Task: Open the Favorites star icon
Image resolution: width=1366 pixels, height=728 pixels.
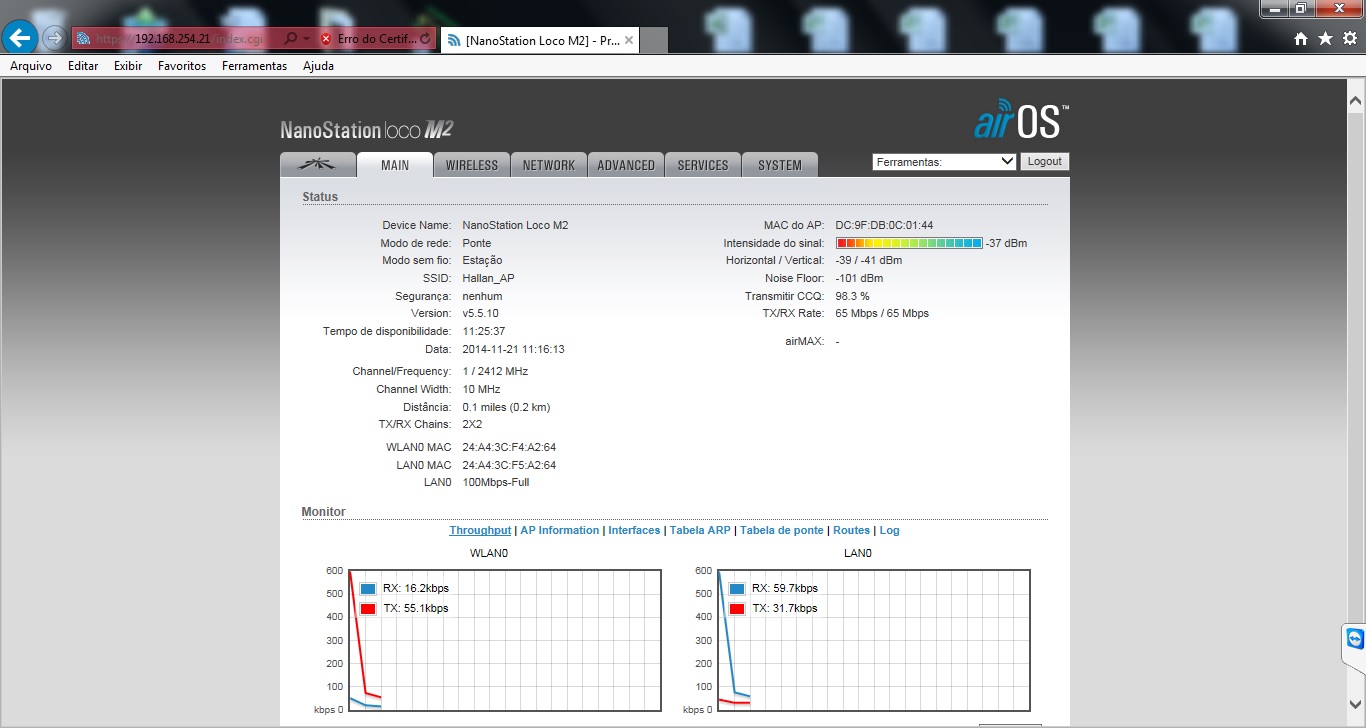Action: click(1325, 39)
